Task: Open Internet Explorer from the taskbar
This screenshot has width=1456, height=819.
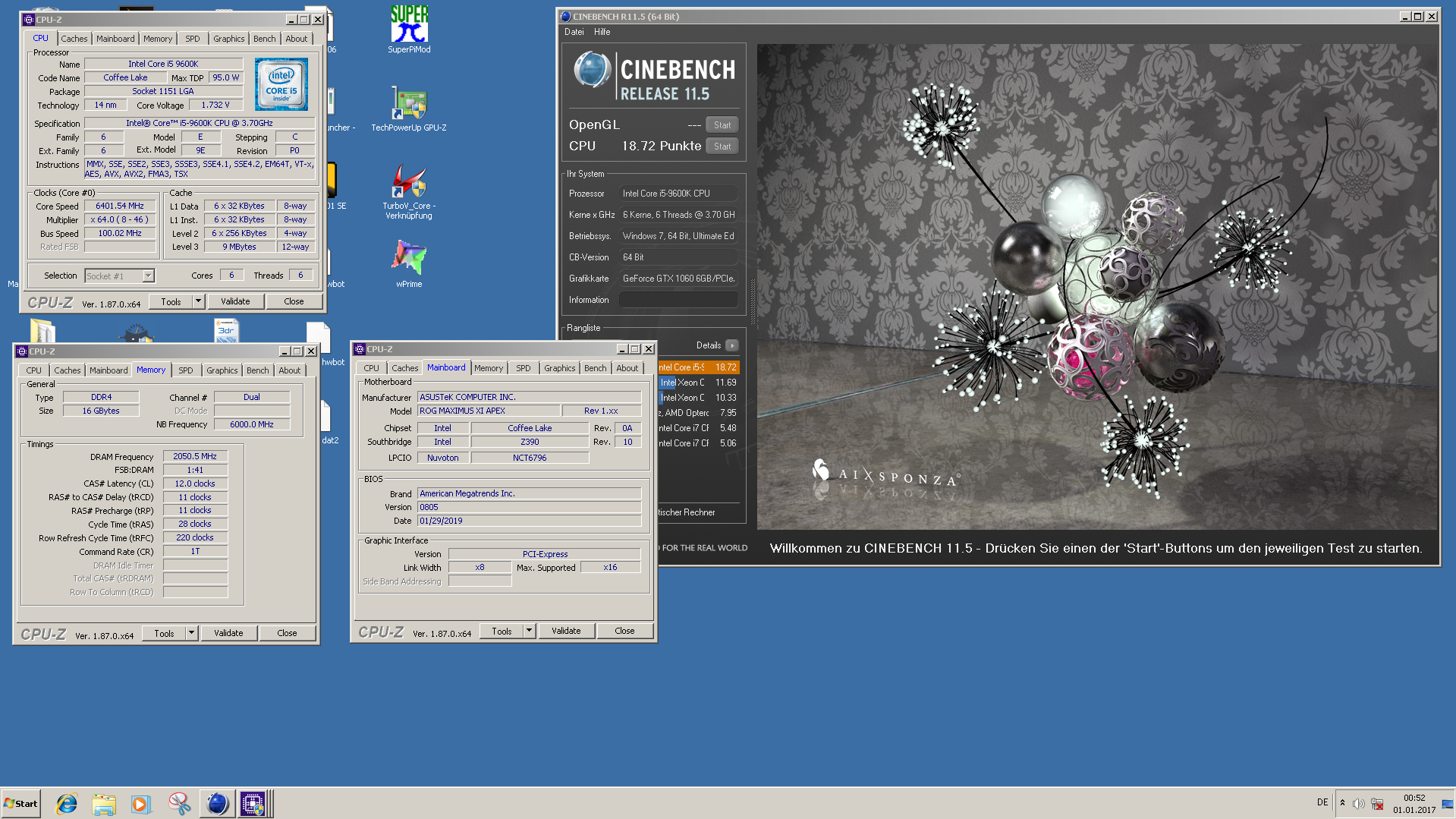Action: pyautogui.click(x=67, y=804)
